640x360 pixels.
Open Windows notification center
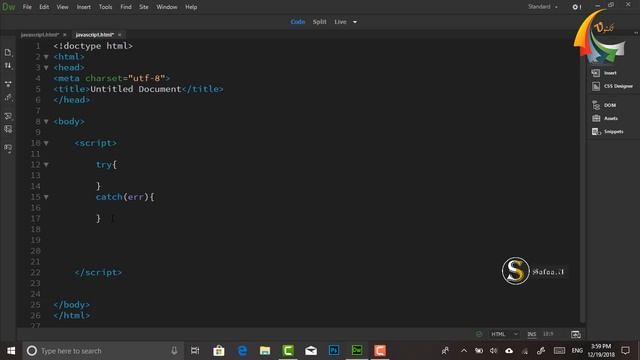coord(625,351)
